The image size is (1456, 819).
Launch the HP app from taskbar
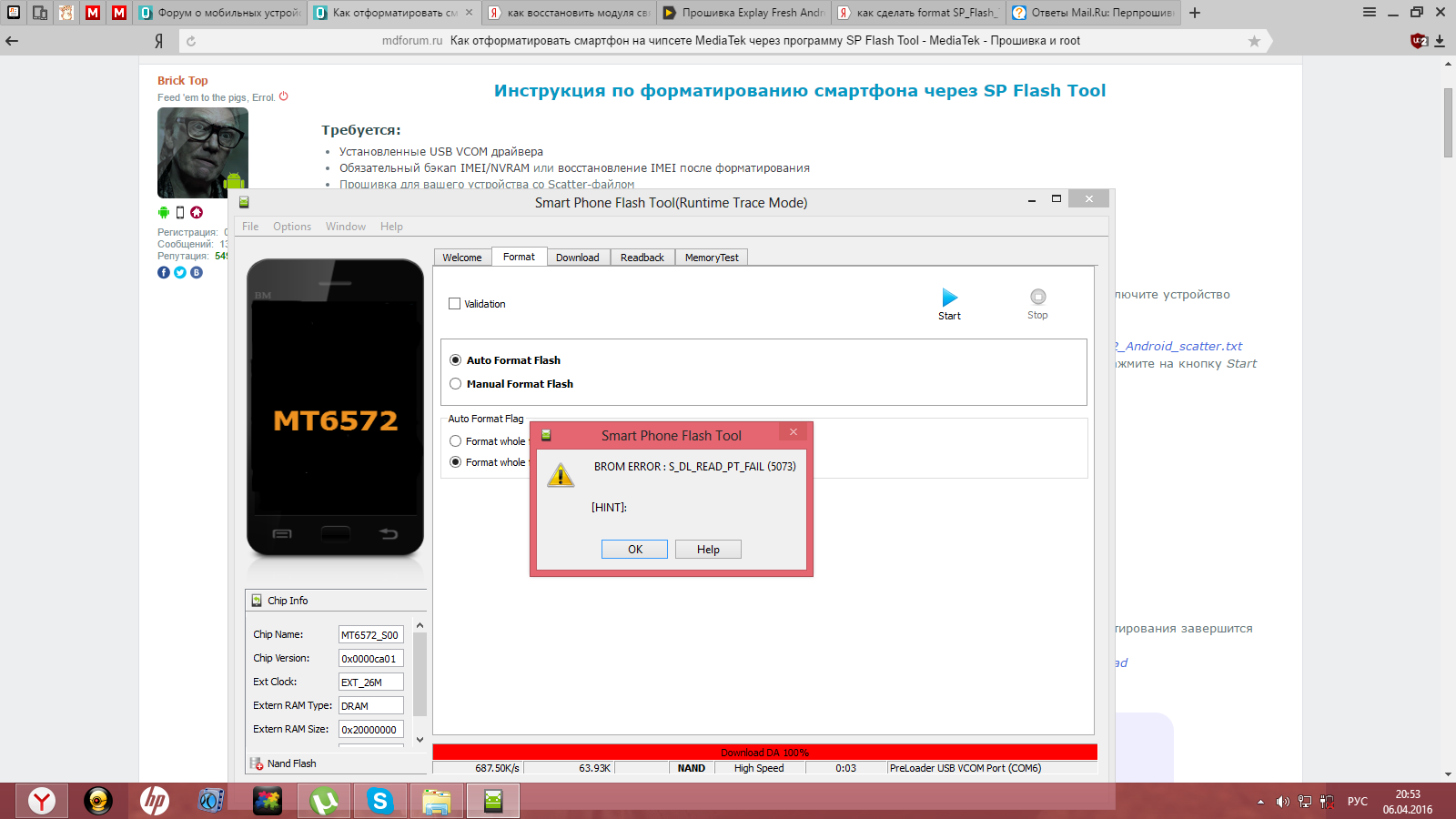click(155, 801)
